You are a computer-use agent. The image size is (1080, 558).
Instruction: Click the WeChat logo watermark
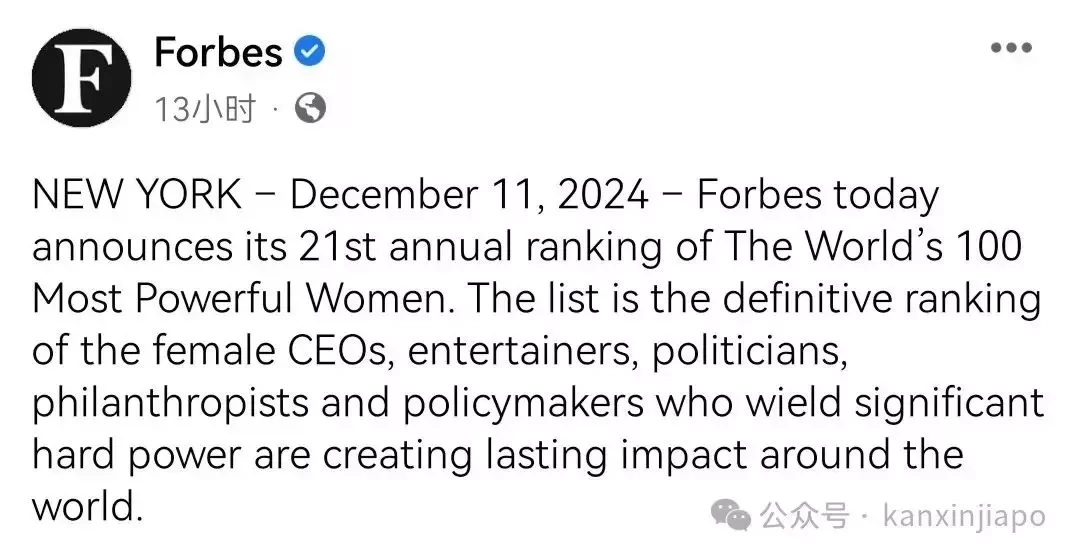(731, 515)
